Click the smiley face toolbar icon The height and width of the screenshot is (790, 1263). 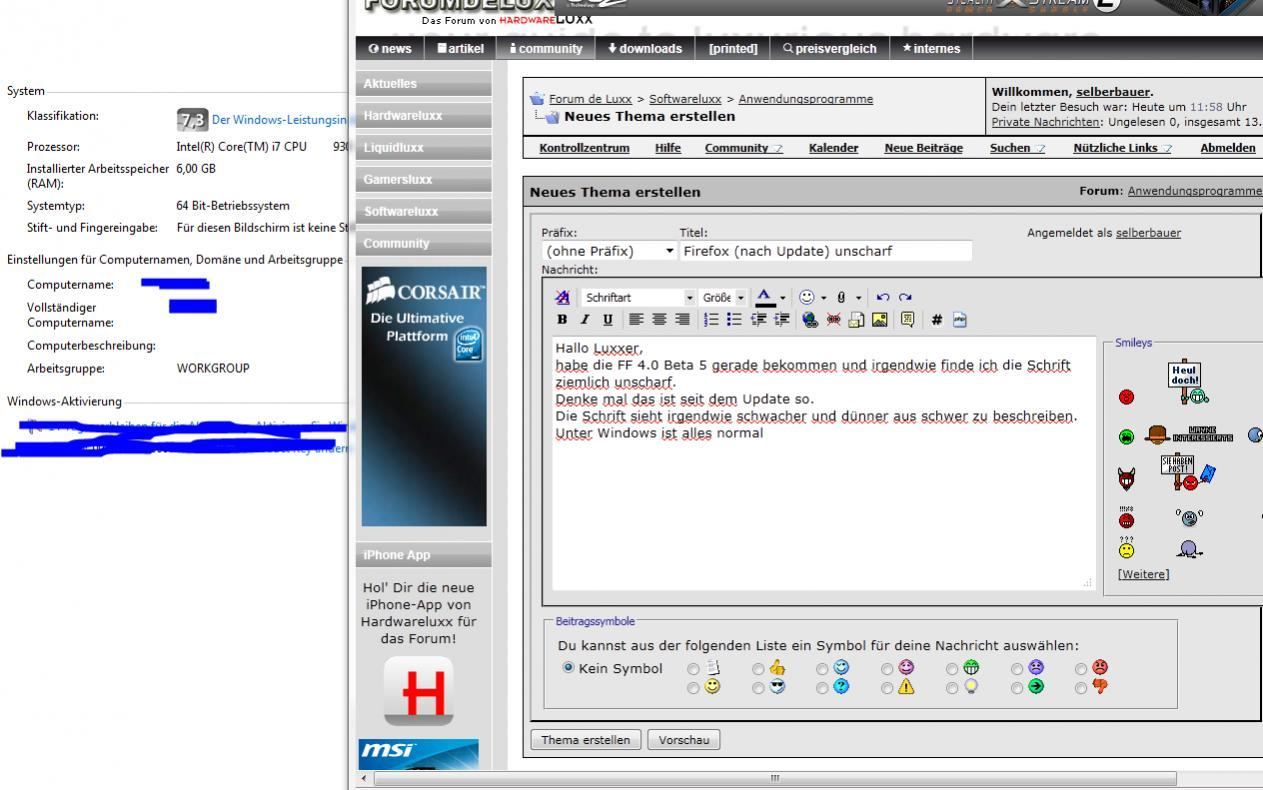click(x=806, y=298)
